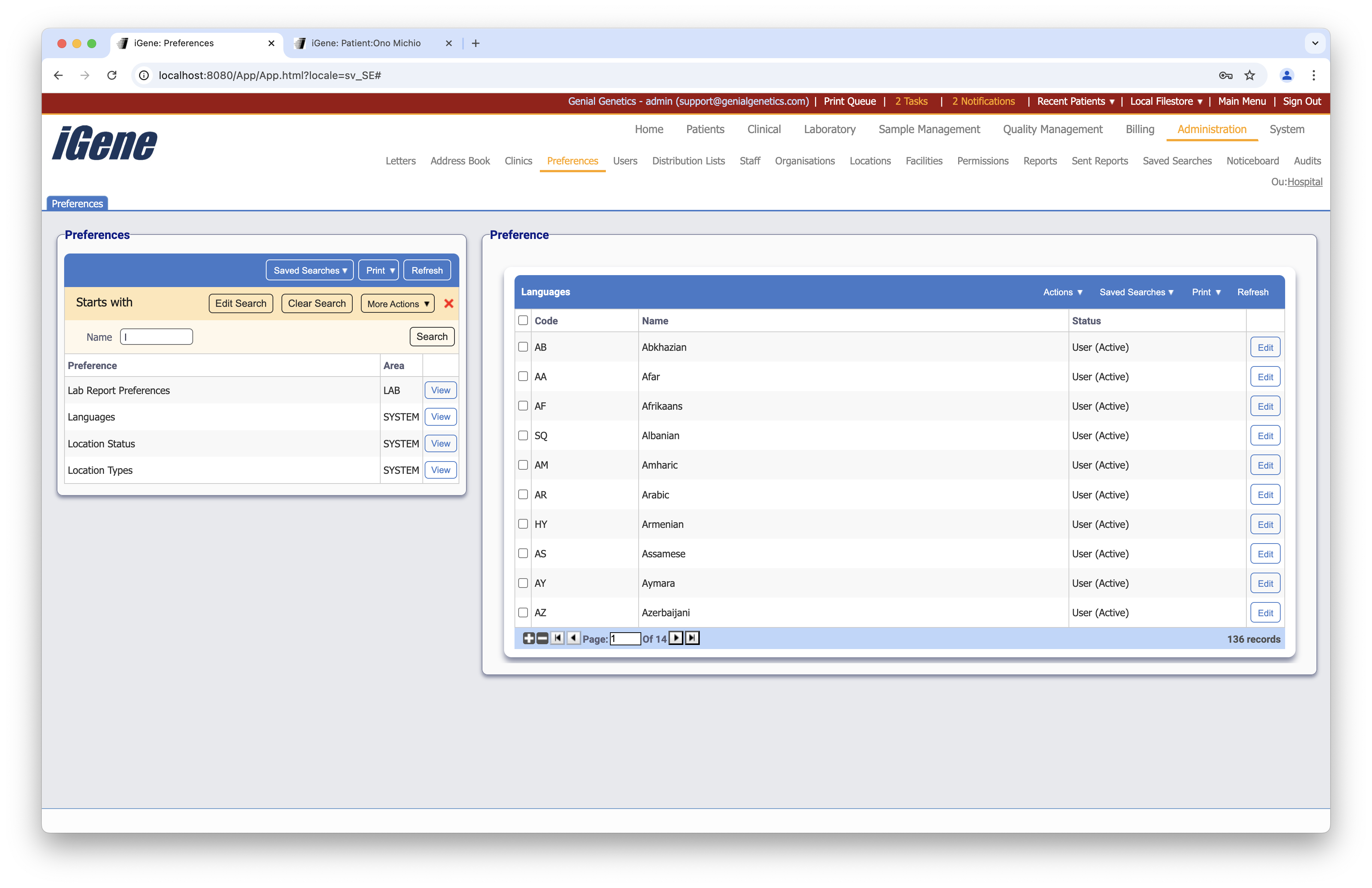Switch to the Users submenu tab

(625, 161)
